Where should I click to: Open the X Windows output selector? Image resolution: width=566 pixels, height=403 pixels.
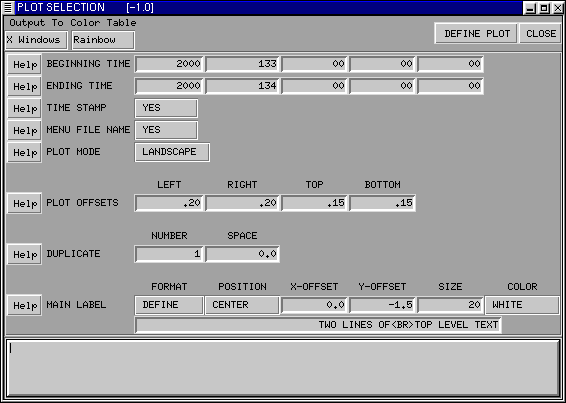click(x=36, y=40)
